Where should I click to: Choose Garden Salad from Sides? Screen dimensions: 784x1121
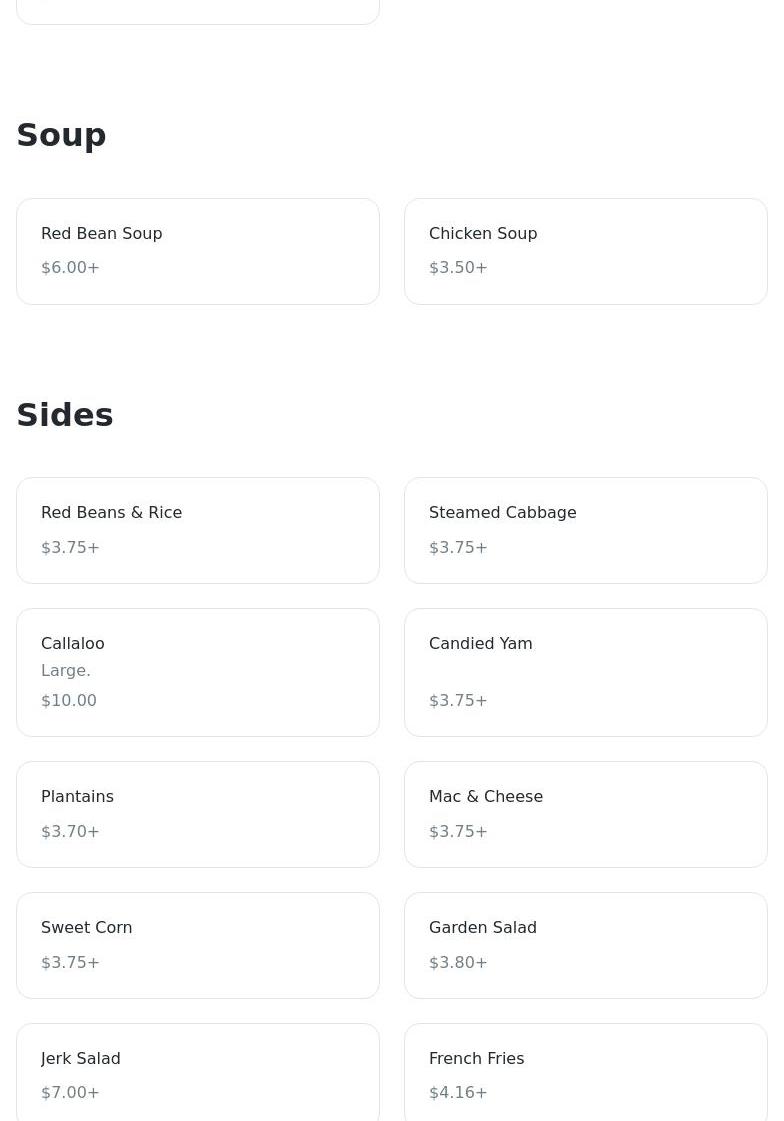[x=585, y=945]
